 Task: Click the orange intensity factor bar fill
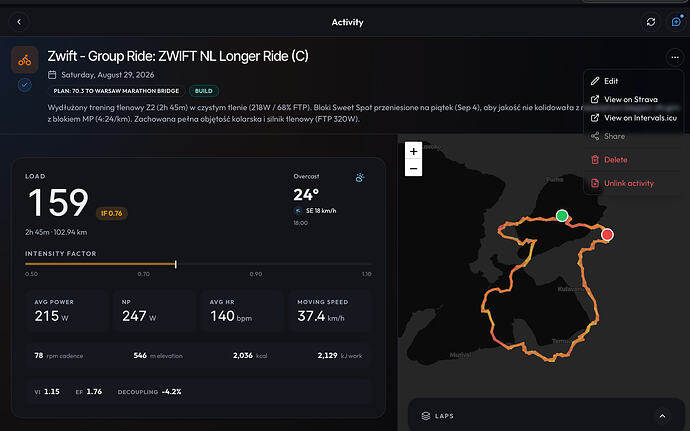[x=100, y=264]
